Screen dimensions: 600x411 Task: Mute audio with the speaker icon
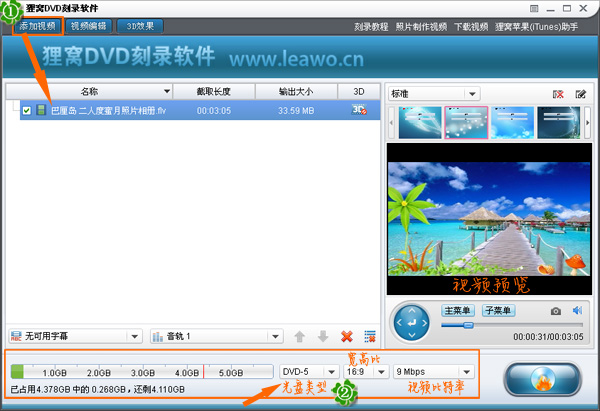click(x=577, y=310)
